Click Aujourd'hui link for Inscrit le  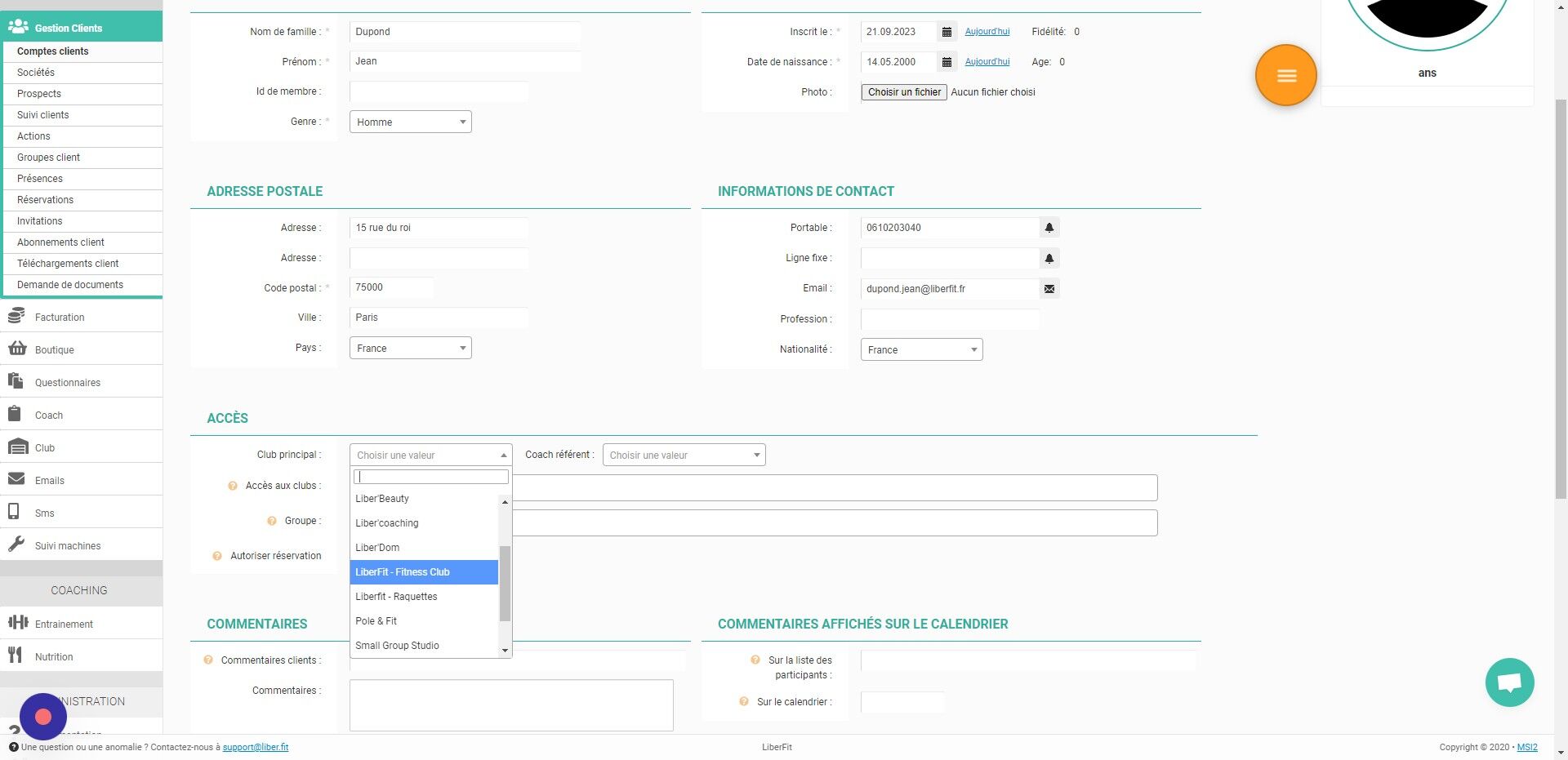[987, 32]
